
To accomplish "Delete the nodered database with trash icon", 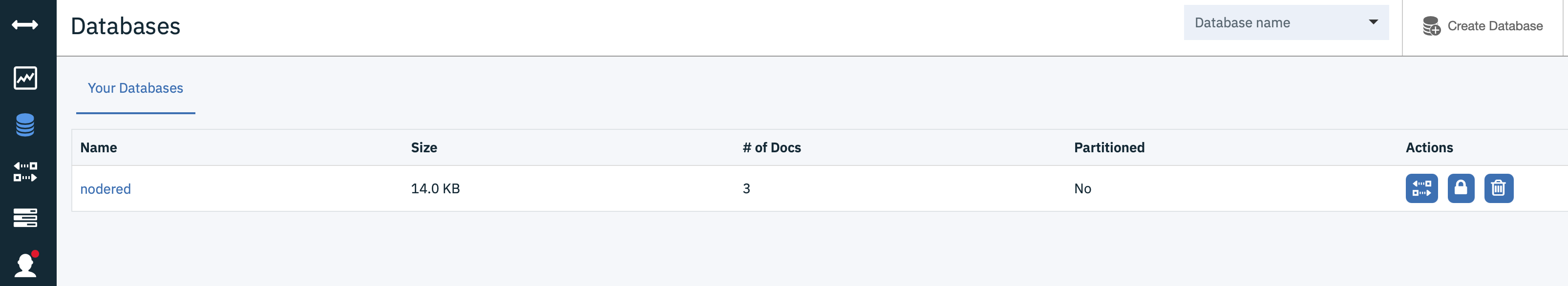I will pos(1499,188).
